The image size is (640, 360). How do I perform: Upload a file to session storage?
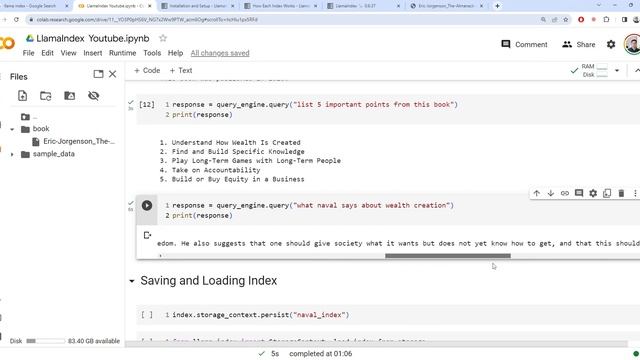tap(22, 96)
